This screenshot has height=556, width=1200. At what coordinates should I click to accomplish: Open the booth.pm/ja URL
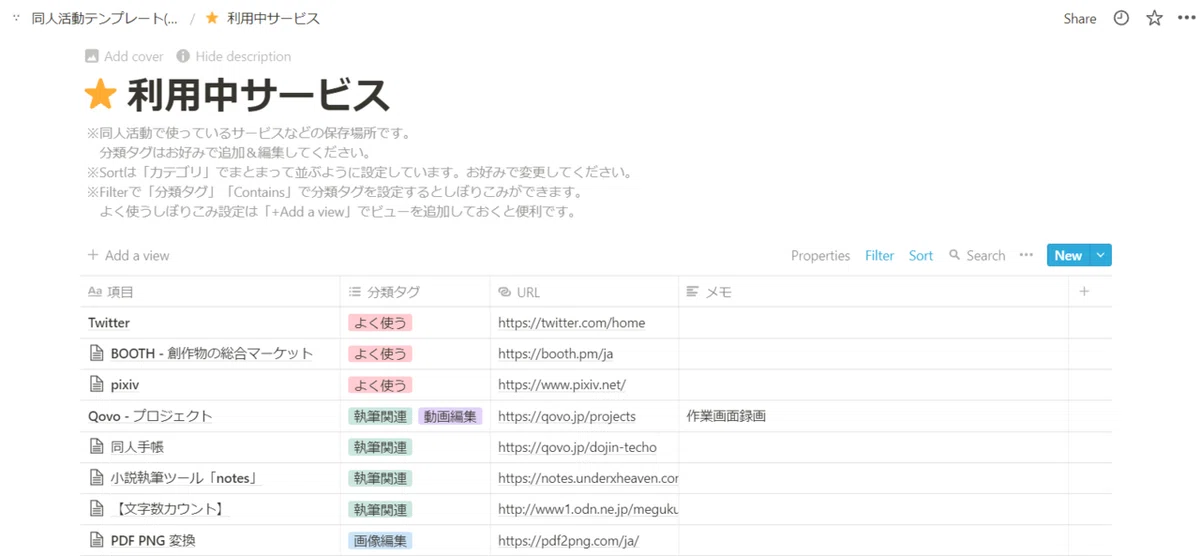pyautogui.click(x=555, y=353)
